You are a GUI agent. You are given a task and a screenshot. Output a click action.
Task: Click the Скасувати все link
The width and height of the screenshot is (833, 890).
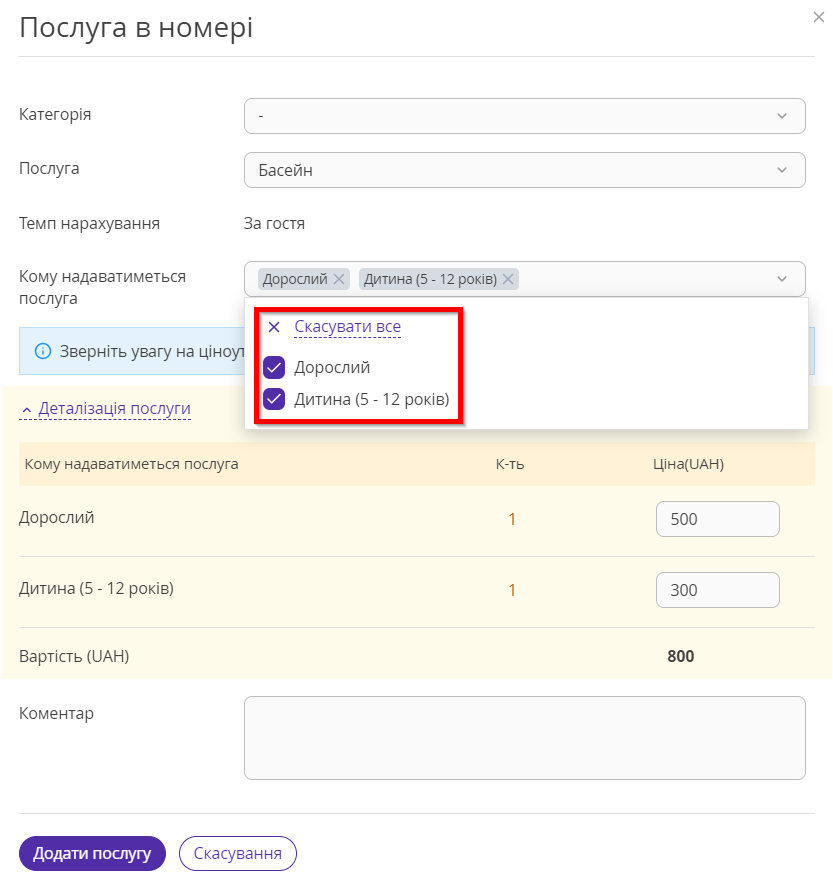point(347,327)
